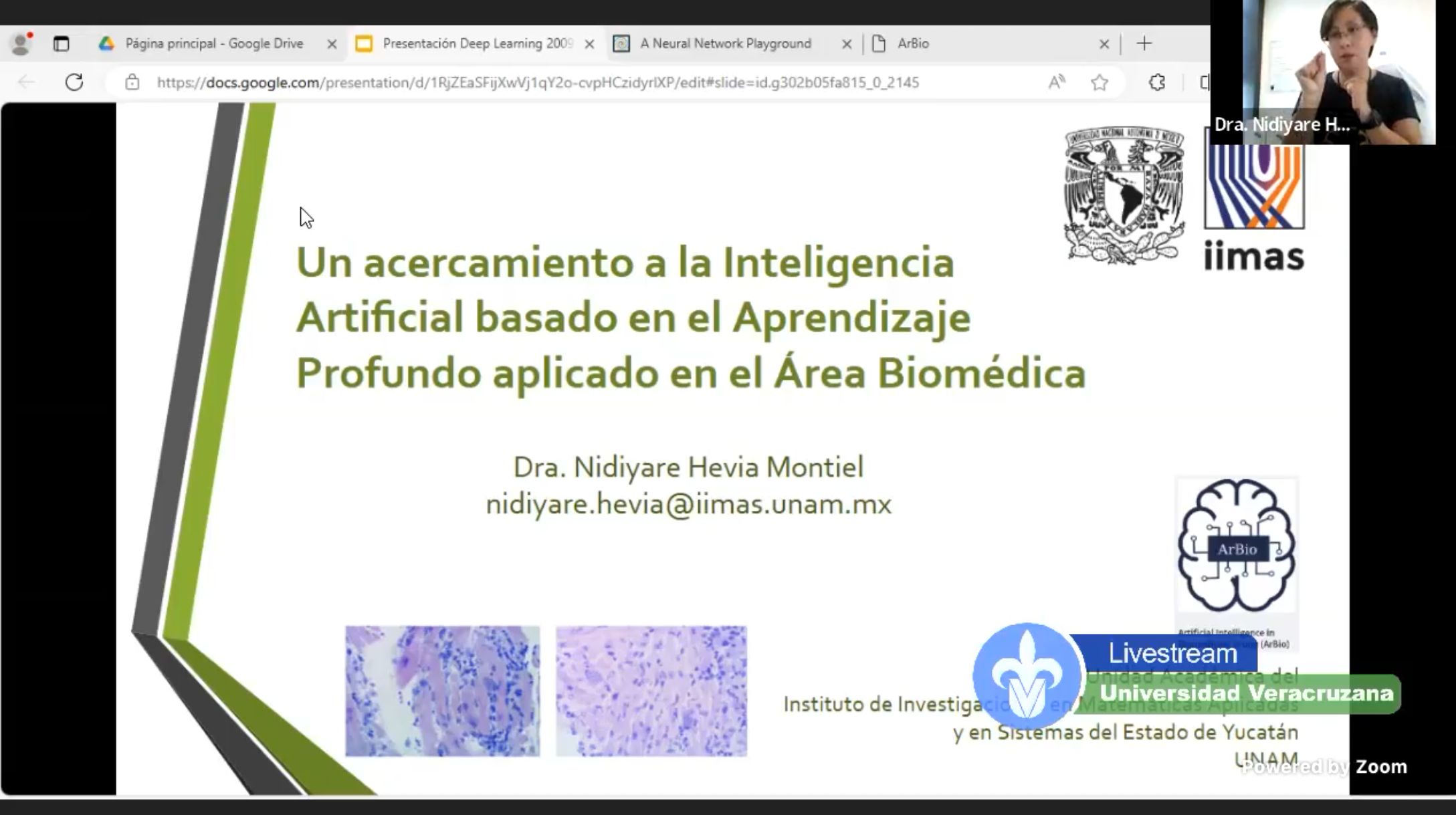Reload the current page
This screenshot has height=815, width=1456.
click(x=74, y=82)
